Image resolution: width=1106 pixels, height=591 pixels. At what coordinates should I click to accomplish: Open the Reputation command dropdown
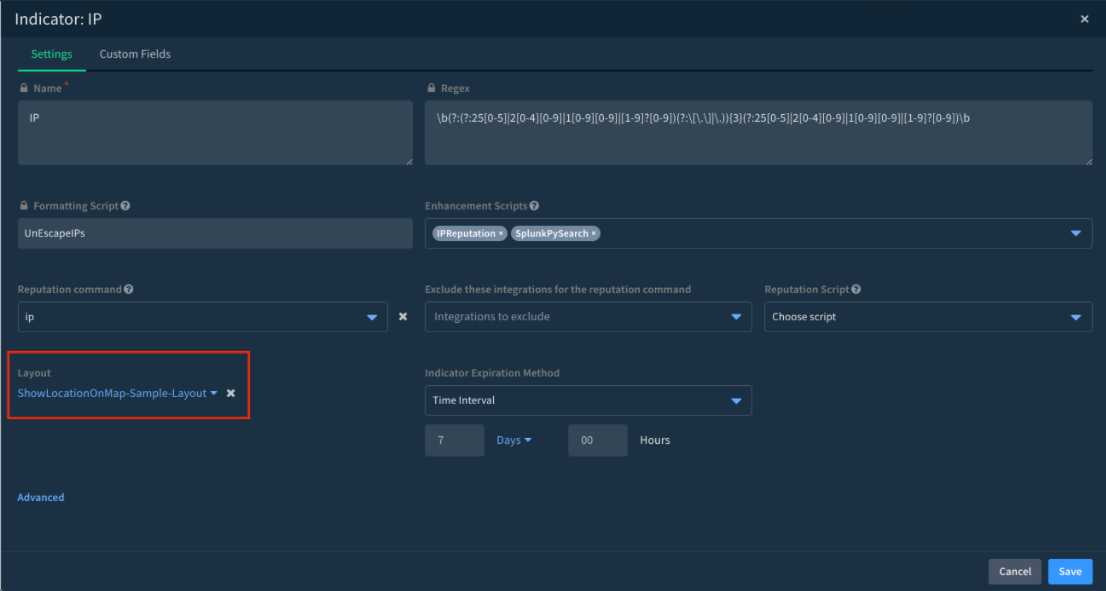click(371, 317)
